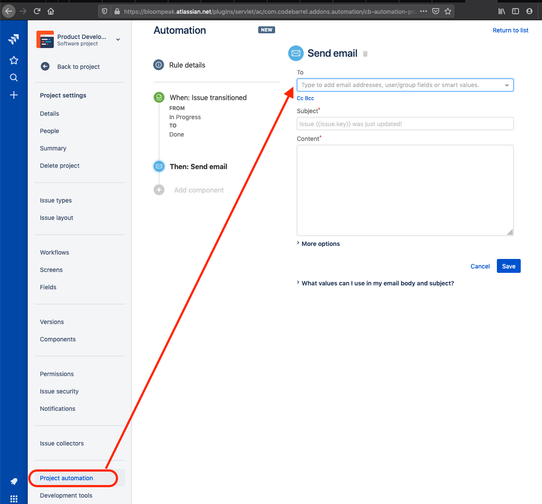Open Workflows settings

tap(54, 252)
